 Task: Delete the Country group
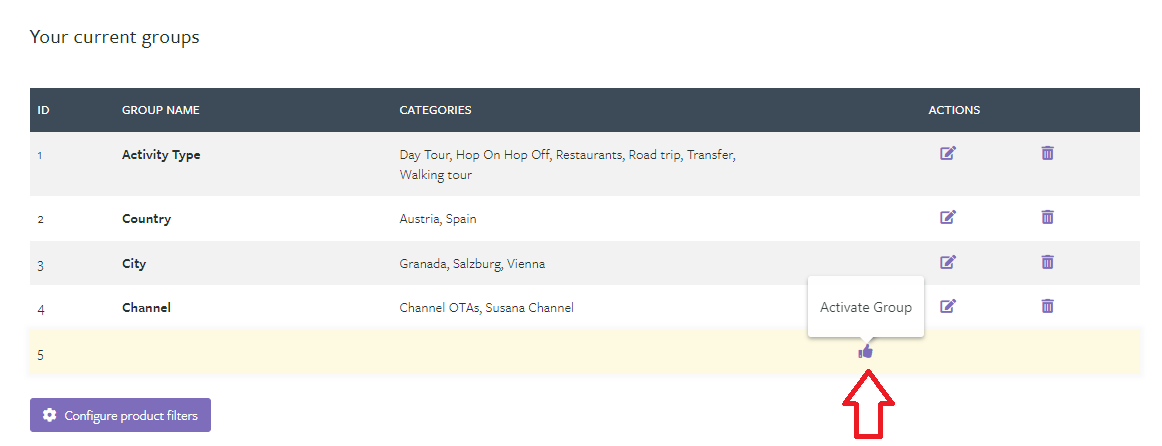click(1047, 217)
